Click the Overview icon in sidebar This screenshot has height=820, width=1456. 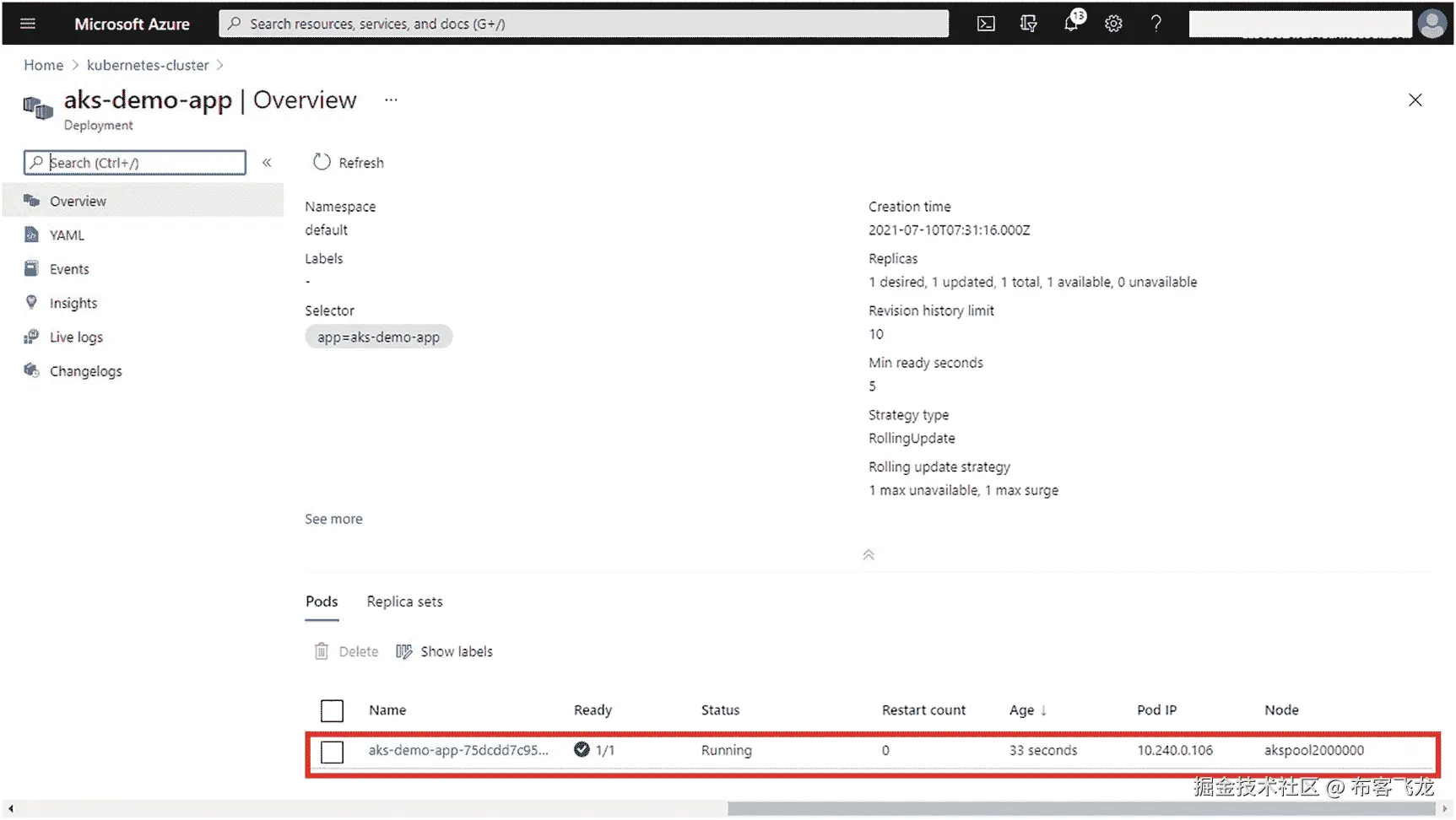(32, 201)
